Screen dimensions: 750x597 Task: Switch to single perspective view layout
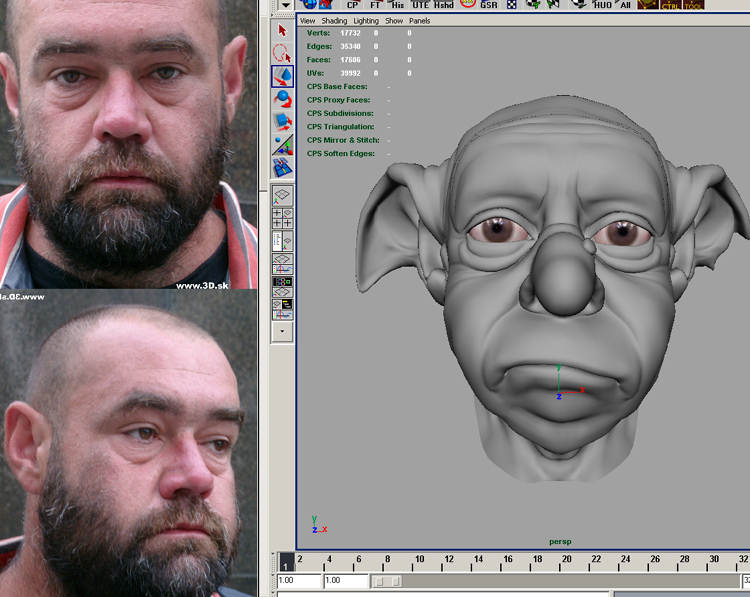click(x=283, y=195)
